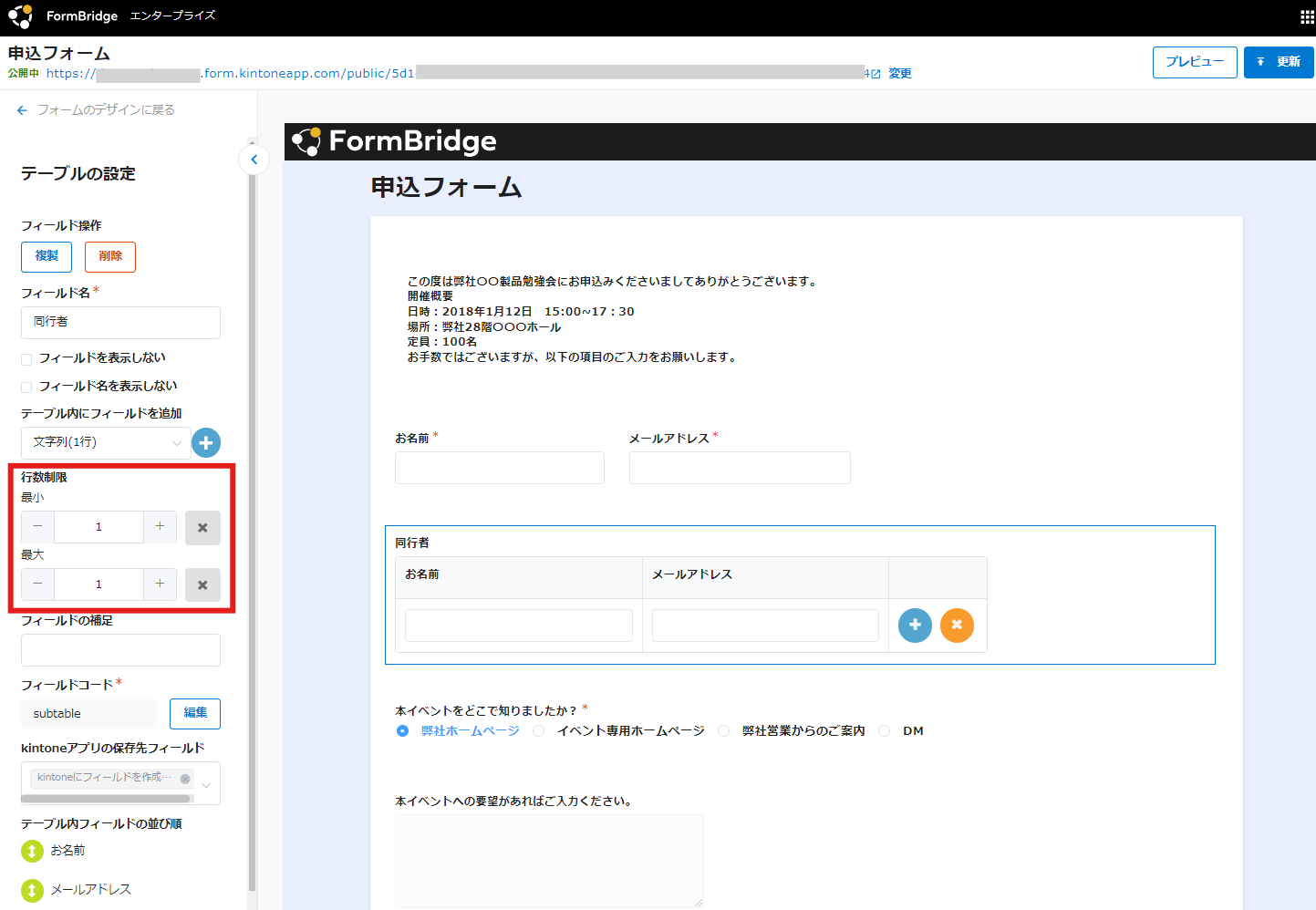Click the 変更 link next to the URL
The image size is (1316, 910).
[900, 74]
